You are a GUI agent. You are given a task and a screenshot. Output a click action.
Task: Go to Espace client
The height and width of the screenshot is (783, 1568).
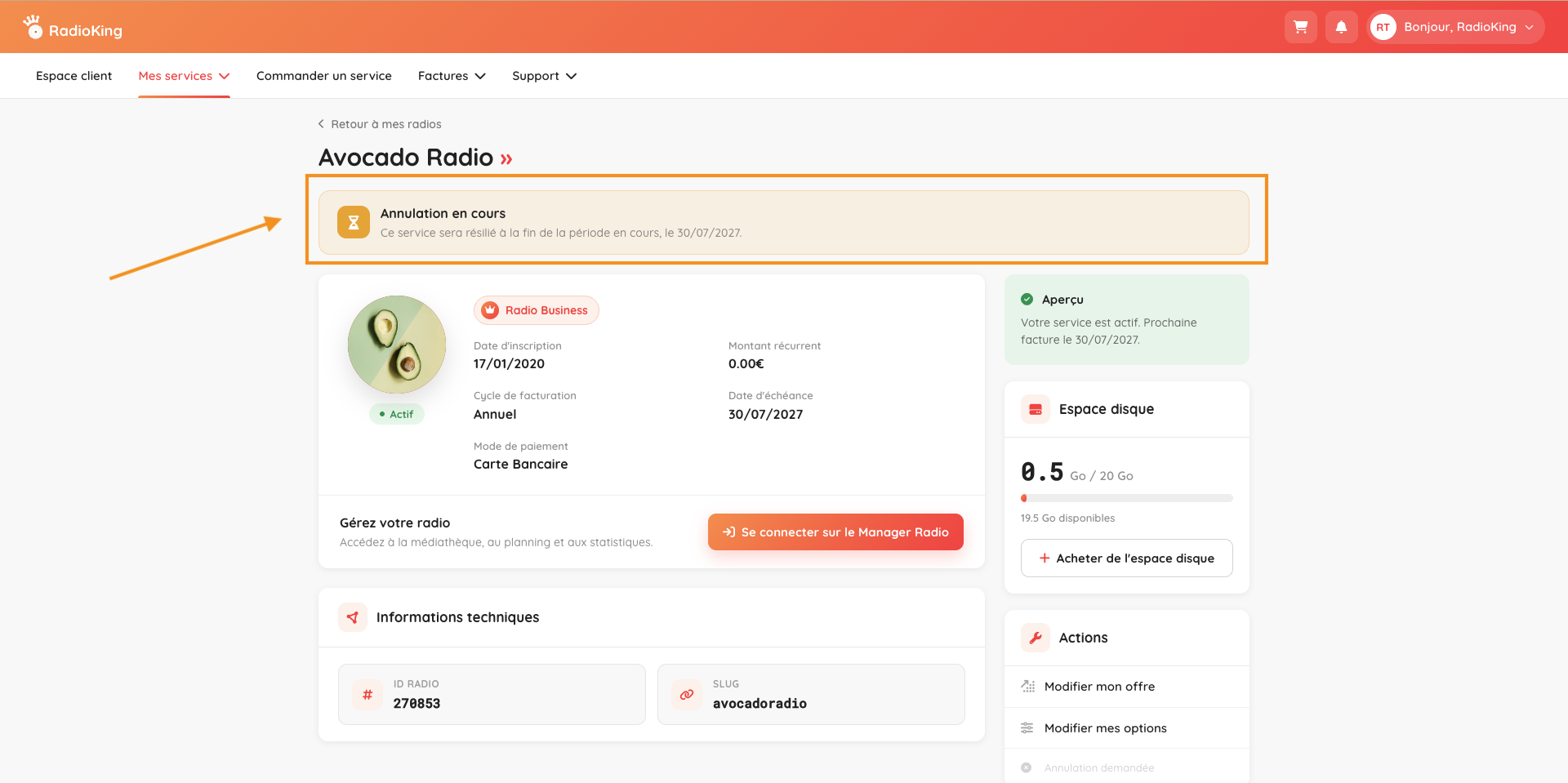73,76
